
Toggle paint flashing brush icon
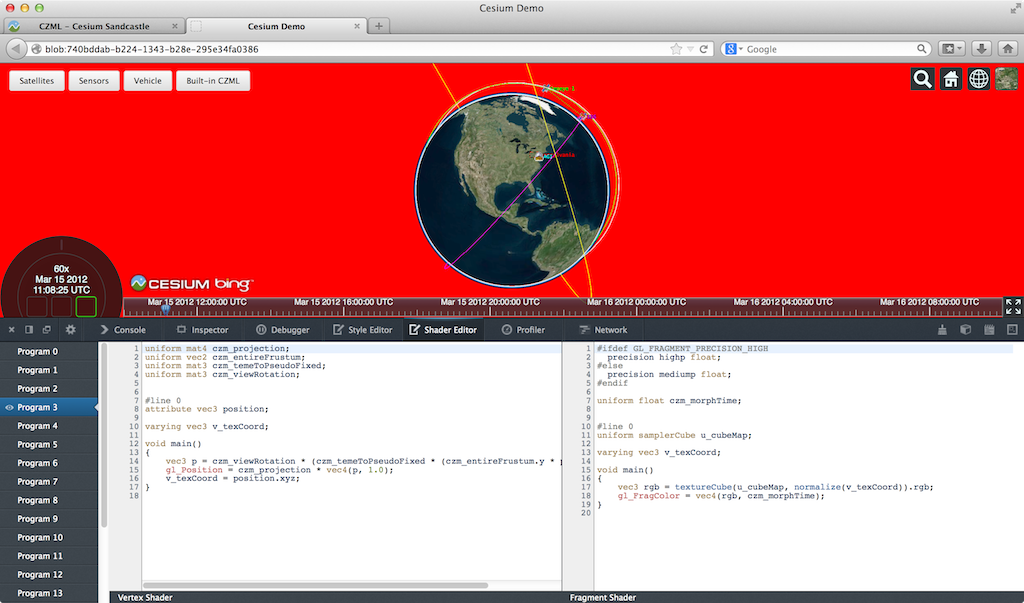click(942, 330)
